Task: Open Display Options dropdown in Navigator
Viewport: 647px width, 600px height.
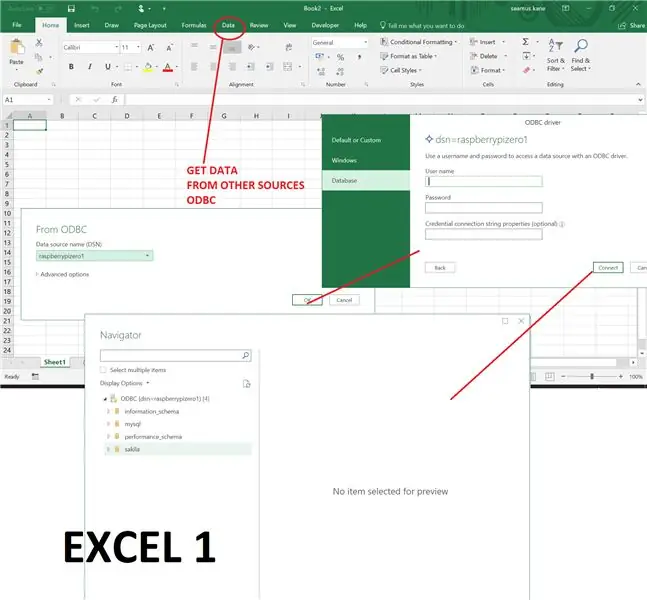Action: pos(125,383)
